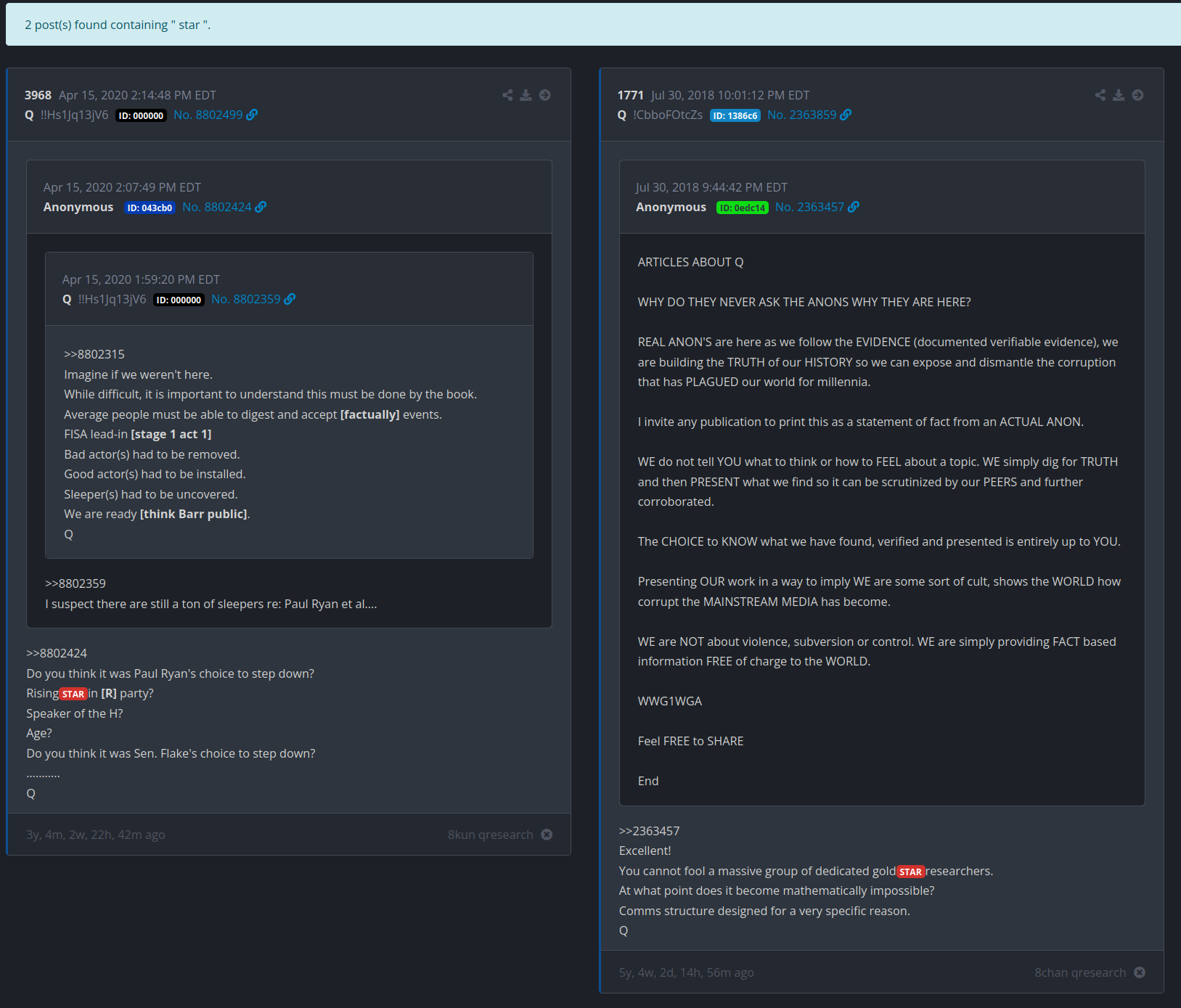Click link icon beside No. 2363457
The width and height of the screenshot is (1181, 1008).
coord(854,207)
